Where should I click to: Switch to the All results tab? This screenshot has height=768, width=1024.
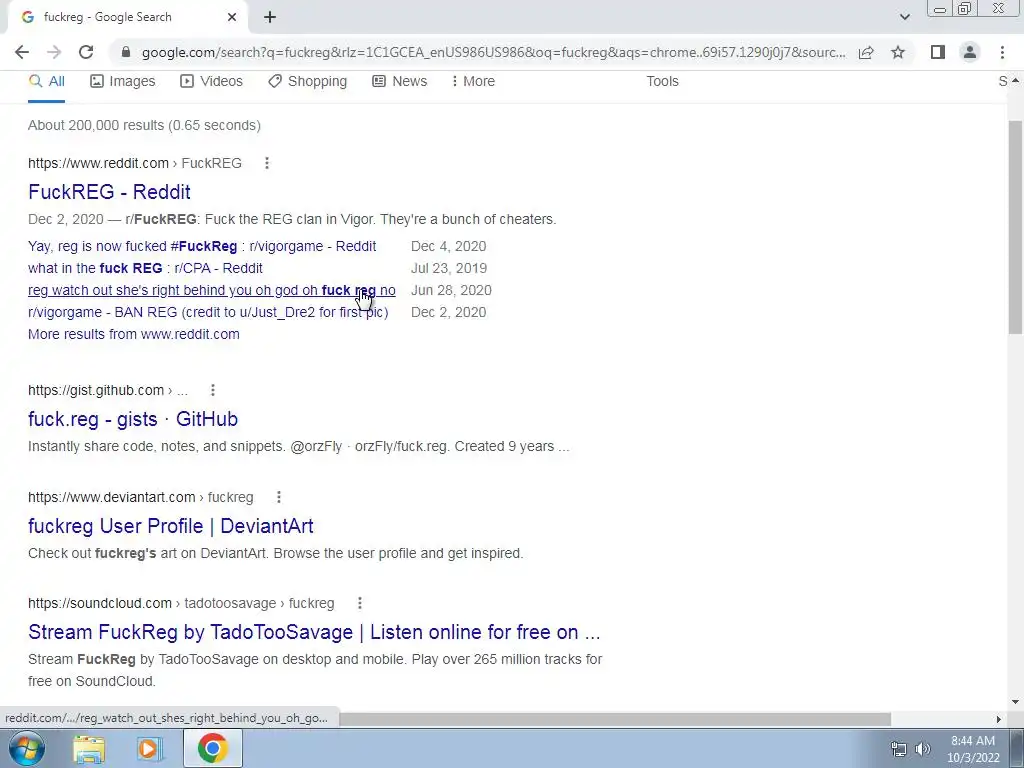tap(46, 82)
